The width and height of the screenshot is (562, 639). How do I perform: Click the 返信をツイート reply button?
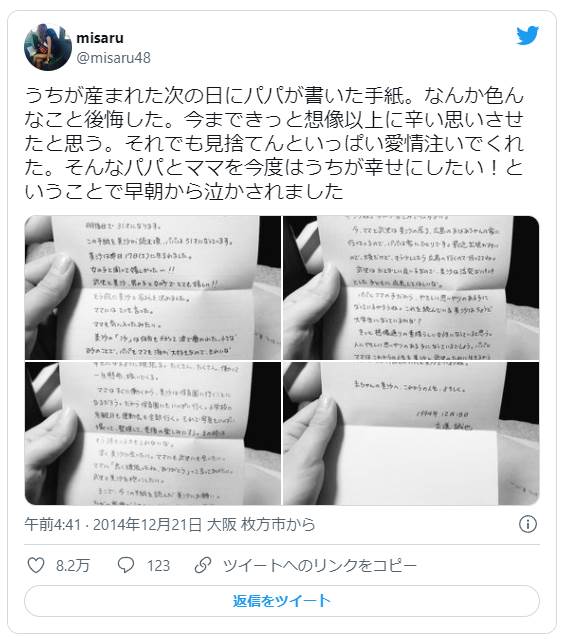(282, 601)
